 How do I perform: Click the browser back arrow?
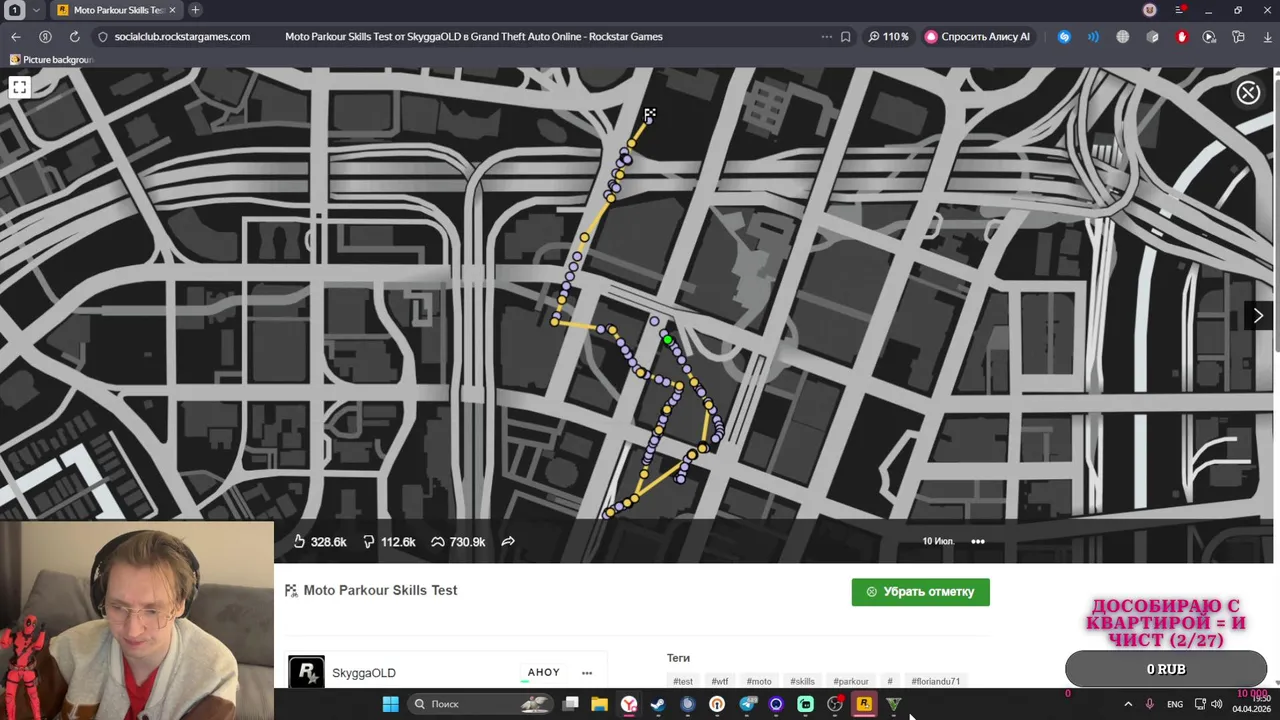(16, 37)
